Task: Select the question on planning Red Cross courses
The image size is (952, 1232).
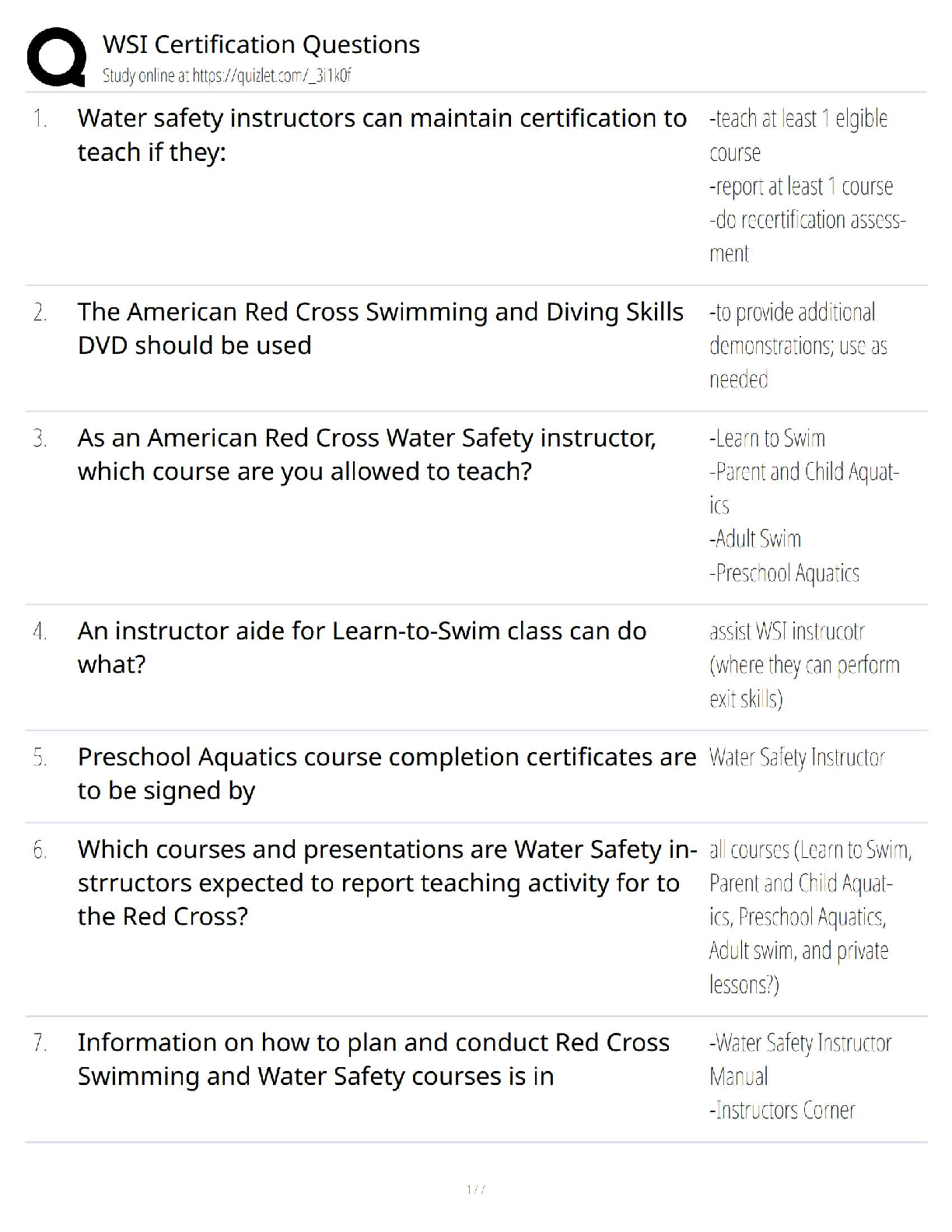Action: click(373, 1059)
